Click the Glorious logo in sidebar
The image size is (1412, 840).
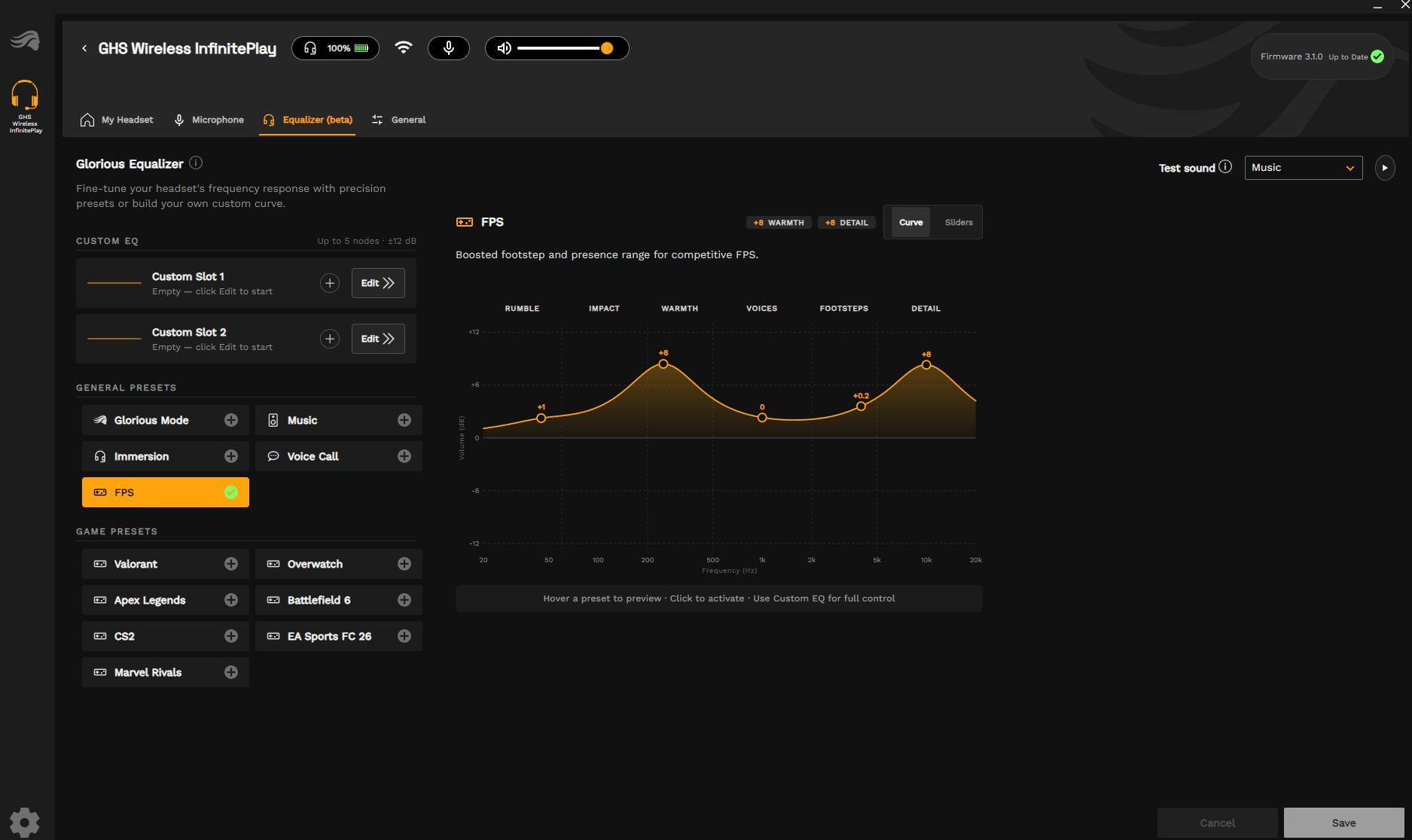(25, 40)
